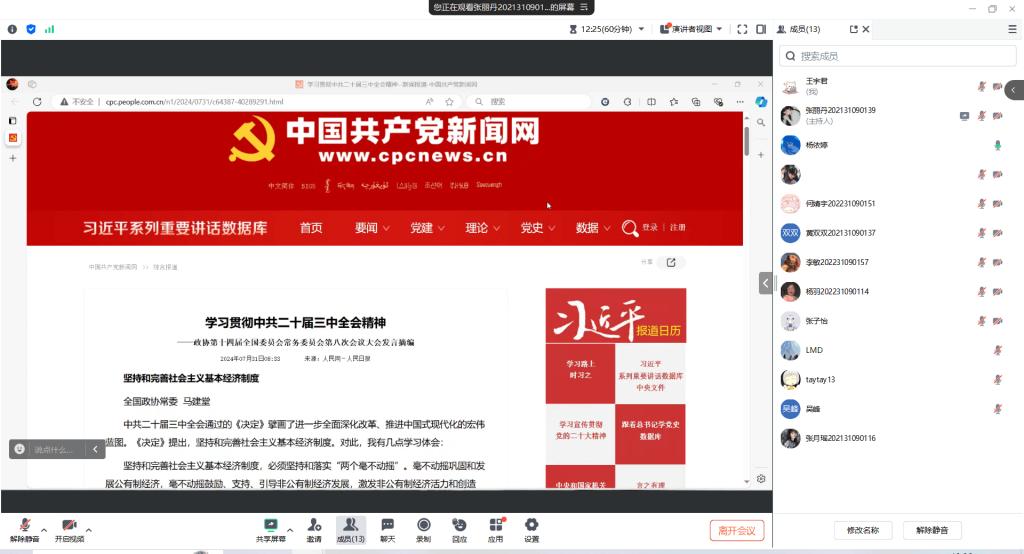Expand the share screen options arrow
The height and width of the screenshot is (554, 1024).
[289, 530]
